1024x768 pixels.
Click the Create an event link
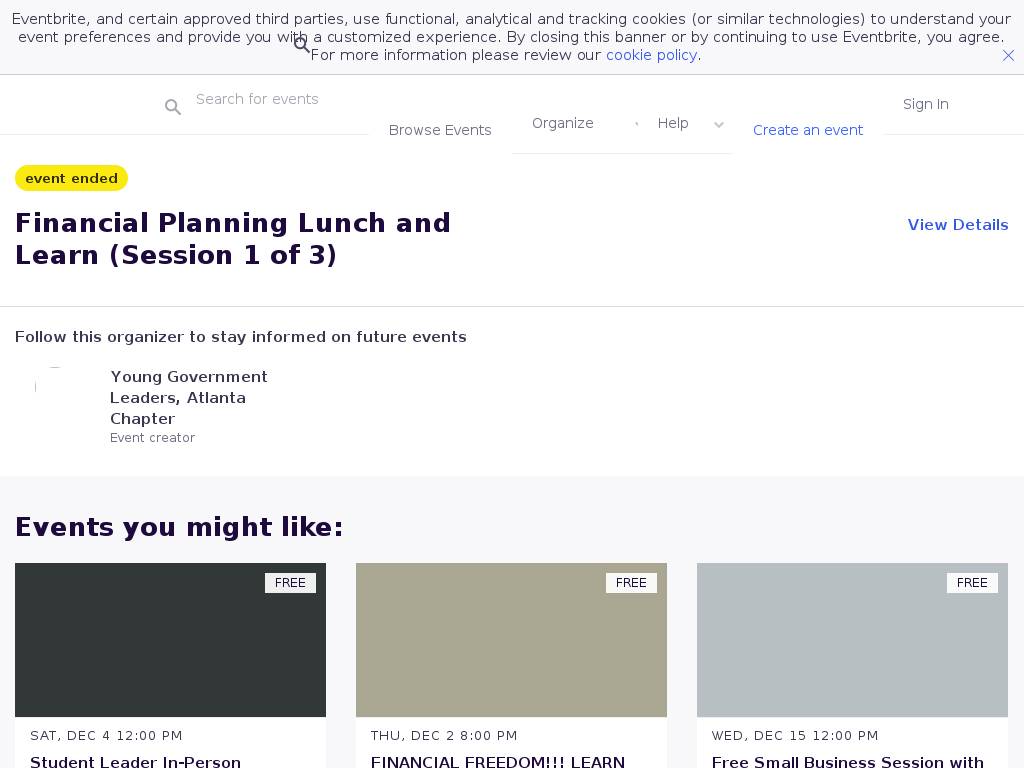pos(807,130)
